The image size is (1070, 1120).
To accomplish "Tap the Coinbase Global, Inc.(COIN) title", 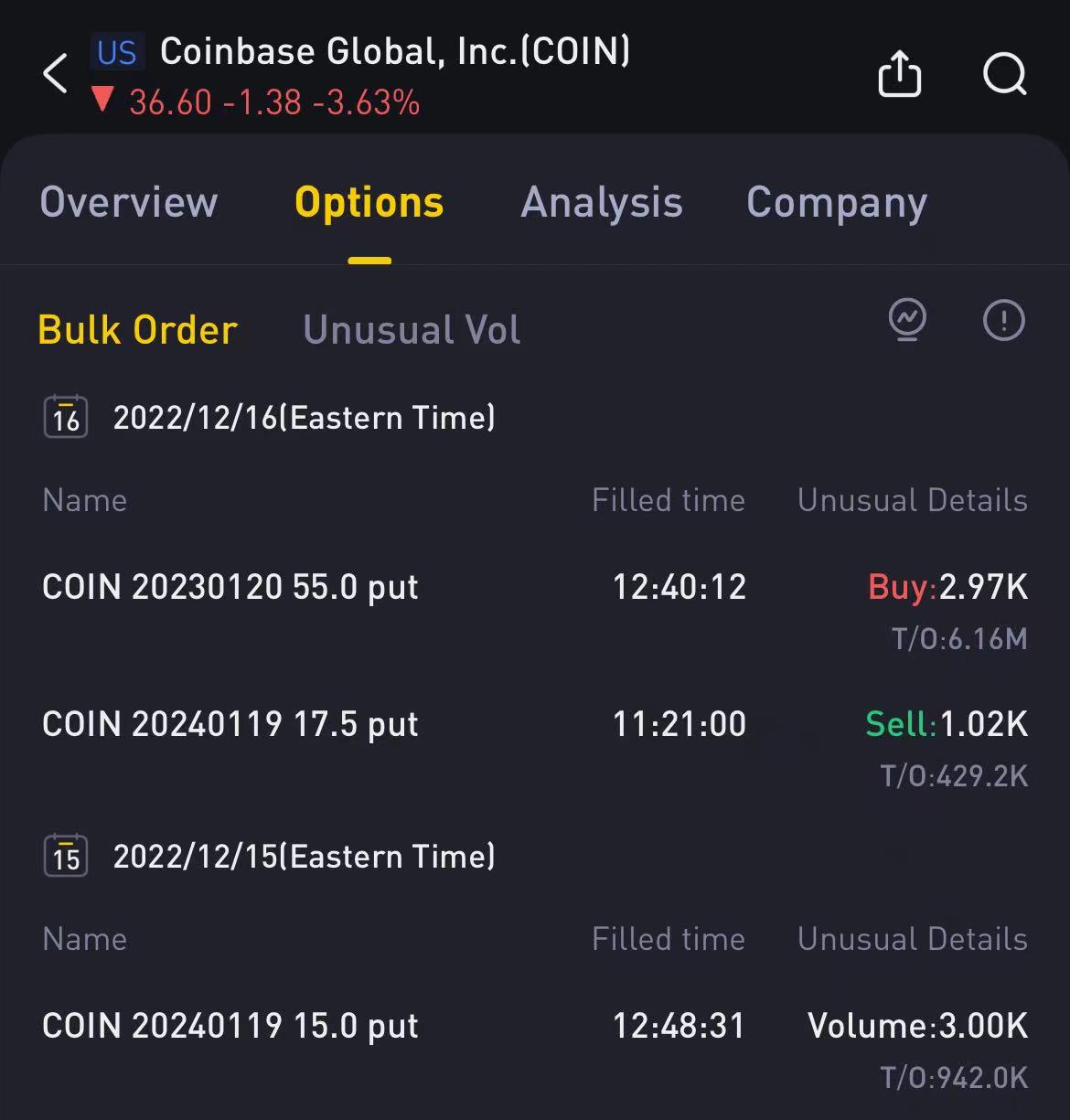I will 395,52.
